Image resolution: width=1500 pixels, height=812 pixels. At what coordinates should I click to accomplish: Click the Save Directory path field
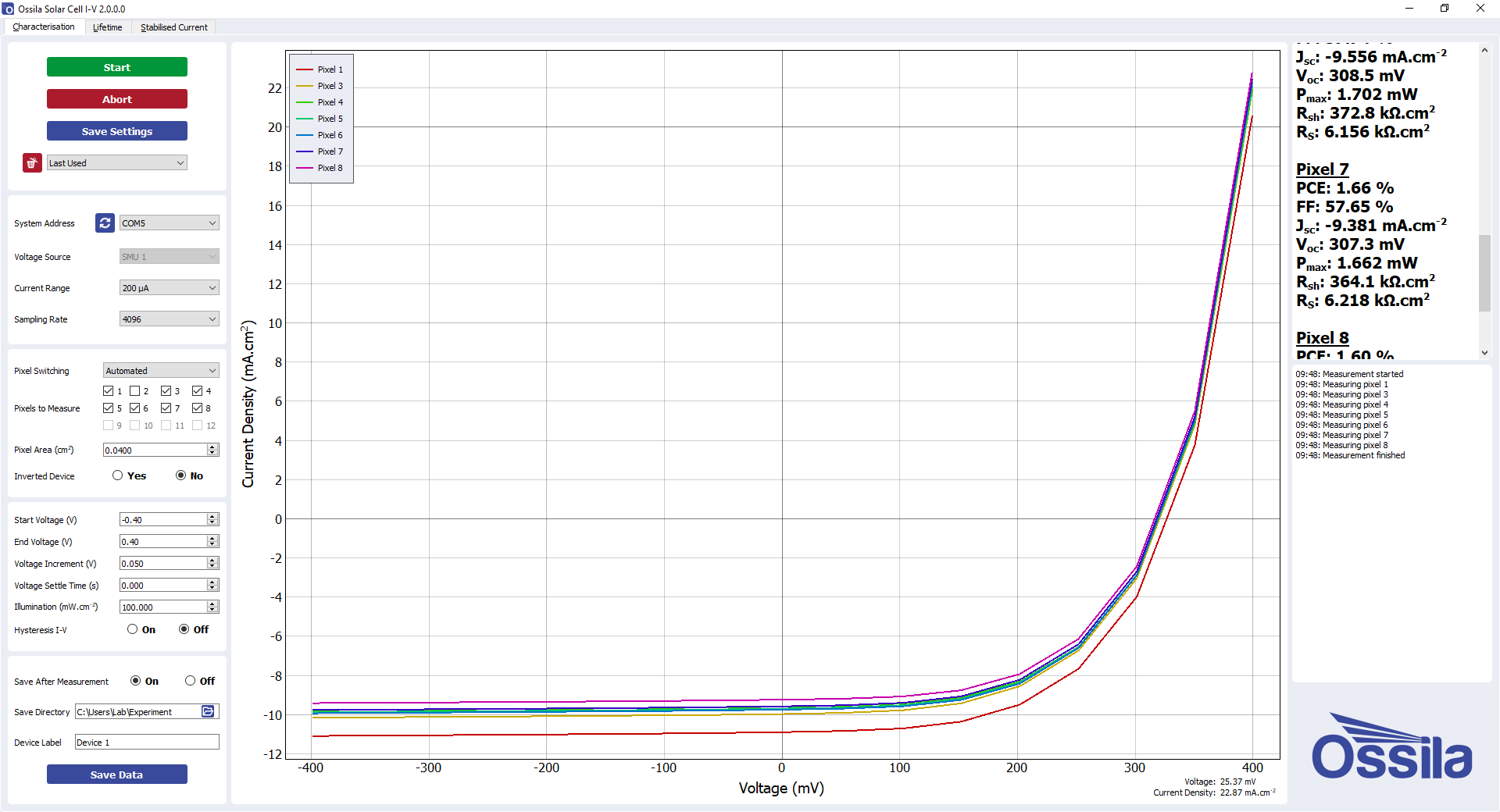tap(137, 711)
